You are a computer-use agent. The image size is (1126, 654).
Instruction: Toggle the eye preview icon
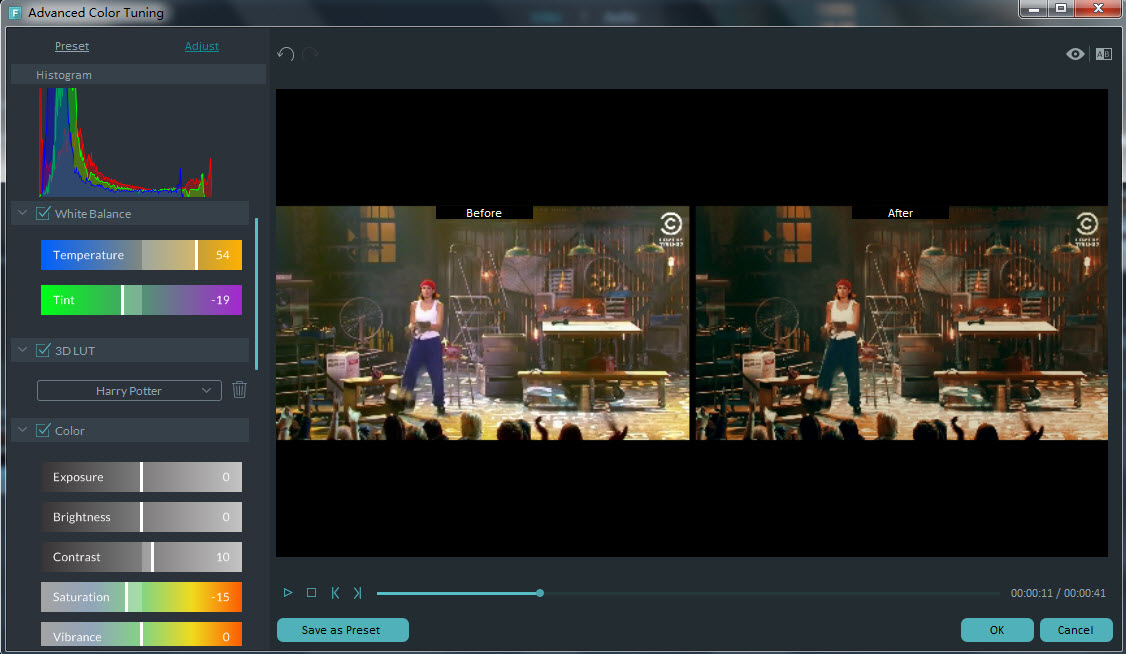(x=1075, y=55)
